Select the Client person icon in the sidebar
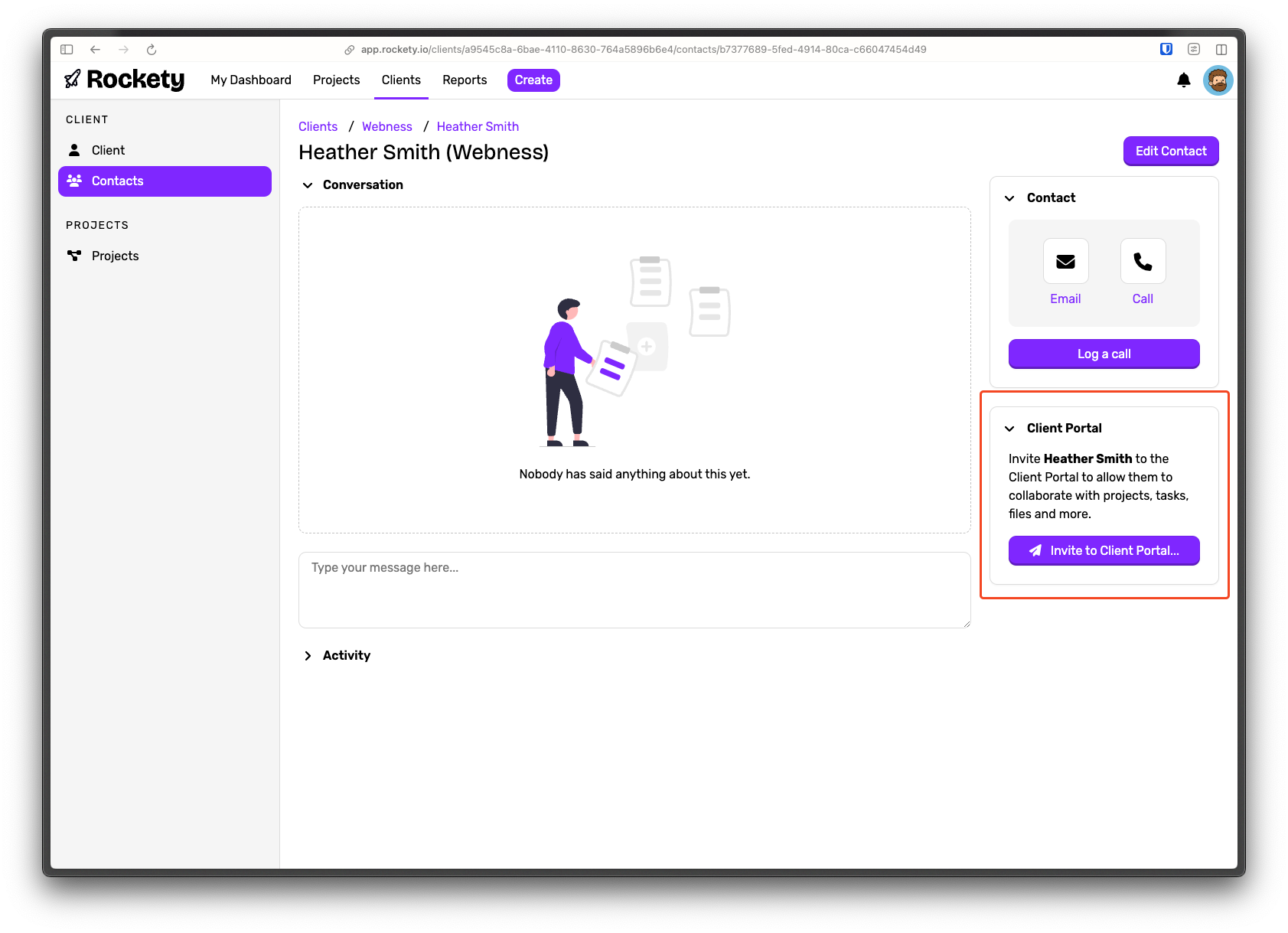Screen dimensions: 1288x933 point(74,150)
